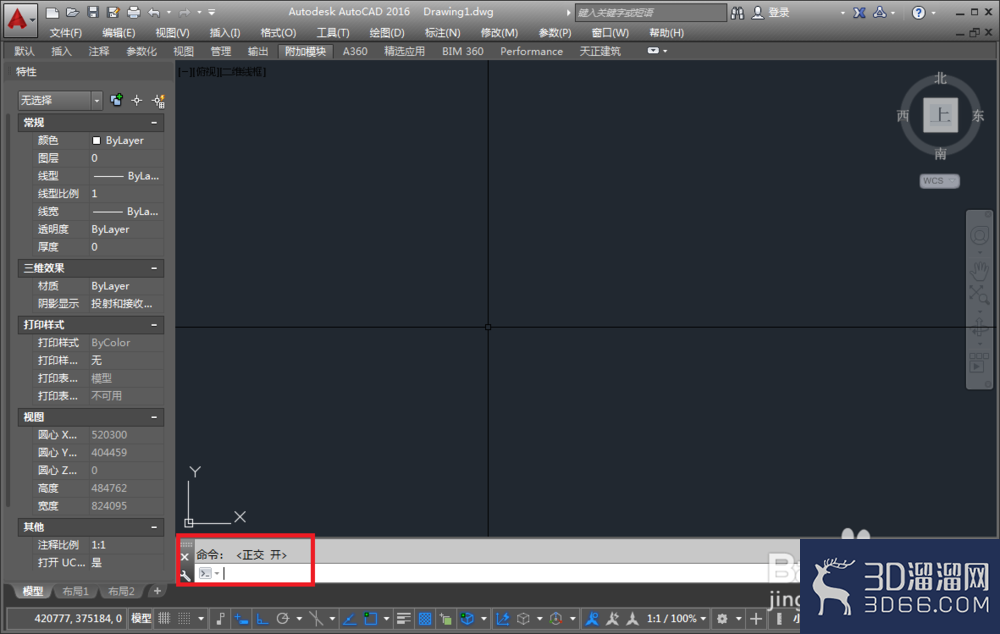Click the 颜色 ByLayer color swatch
Viewport: 1000px width, 634px height.
click(x=96, y=140)
